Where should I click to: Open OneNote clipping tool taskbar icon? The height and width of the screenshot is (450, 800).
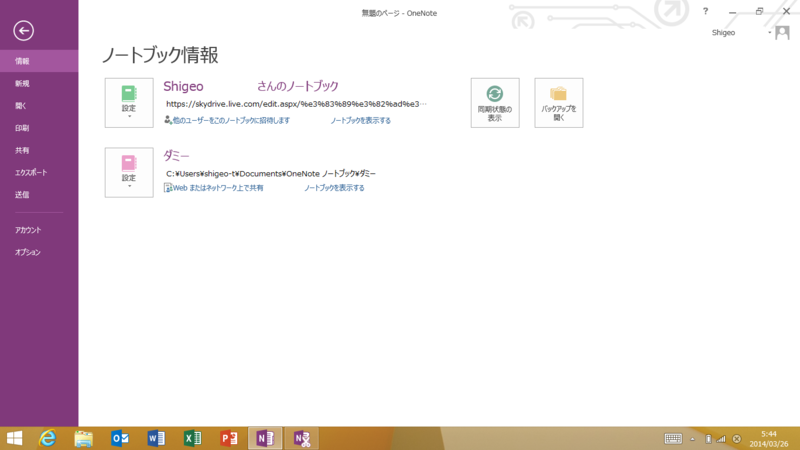[x=302, y=438]
